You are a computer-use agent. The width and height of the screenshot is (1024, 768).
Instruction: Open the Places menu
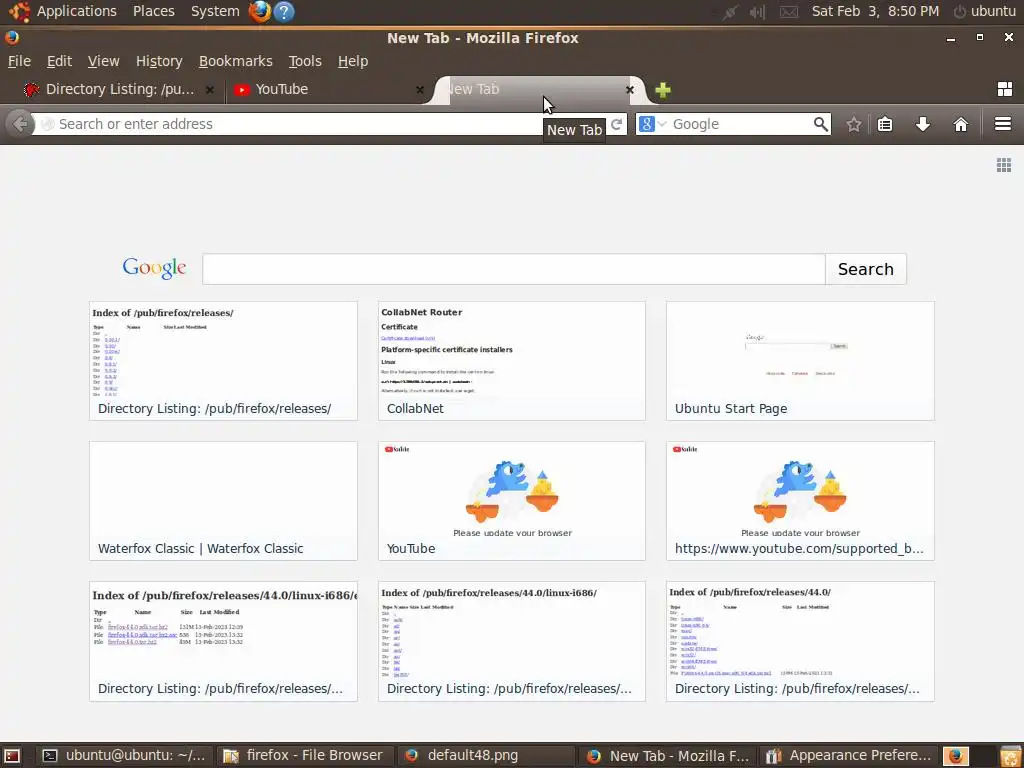point(153,11)
